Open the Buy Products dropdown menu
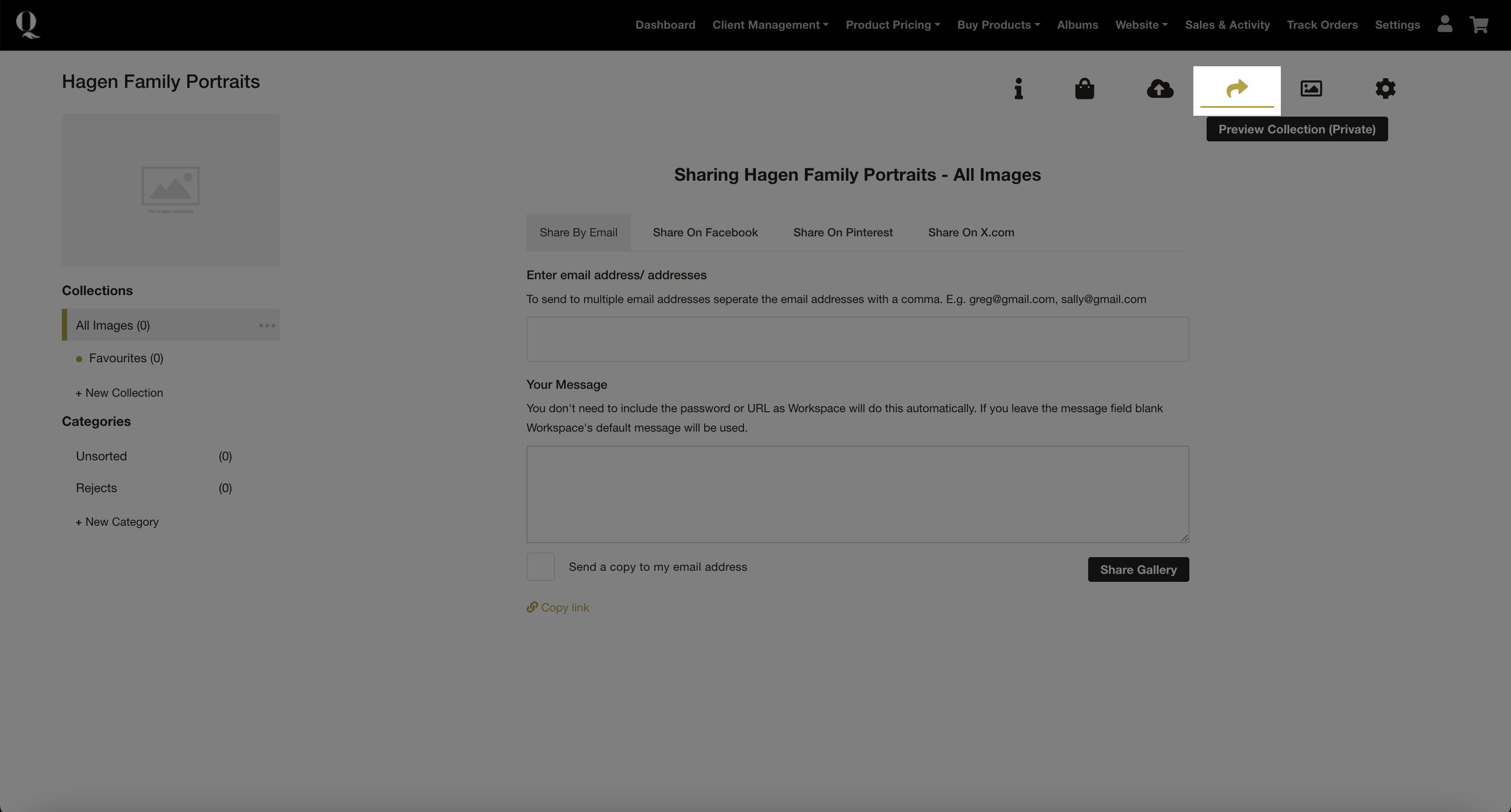The image size is (1511, 812). pos(998,25)
